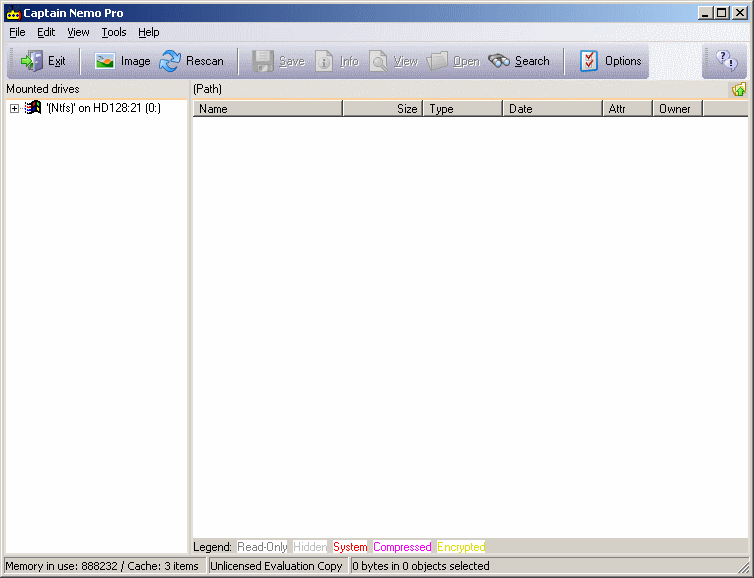Open the Help menu
This screenshot has width=754, height=578.
click(x=148, y=32)
